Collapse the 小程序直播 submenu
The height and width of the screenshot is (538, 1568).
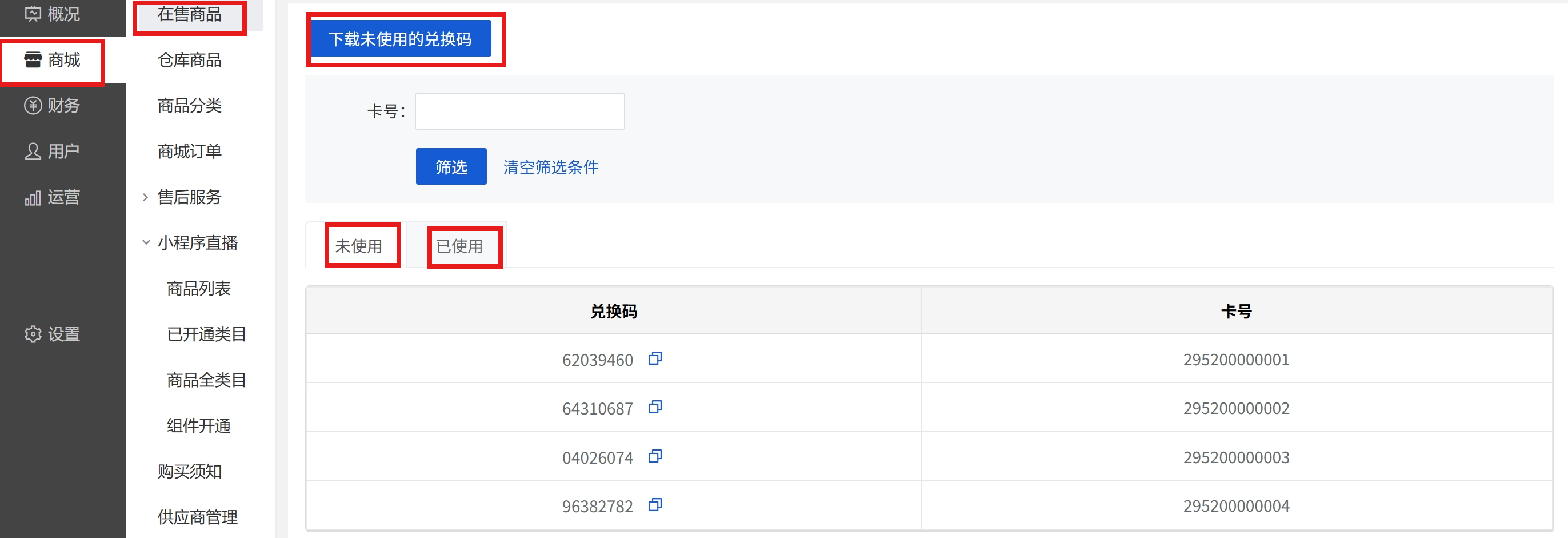[x=197, y=243]
